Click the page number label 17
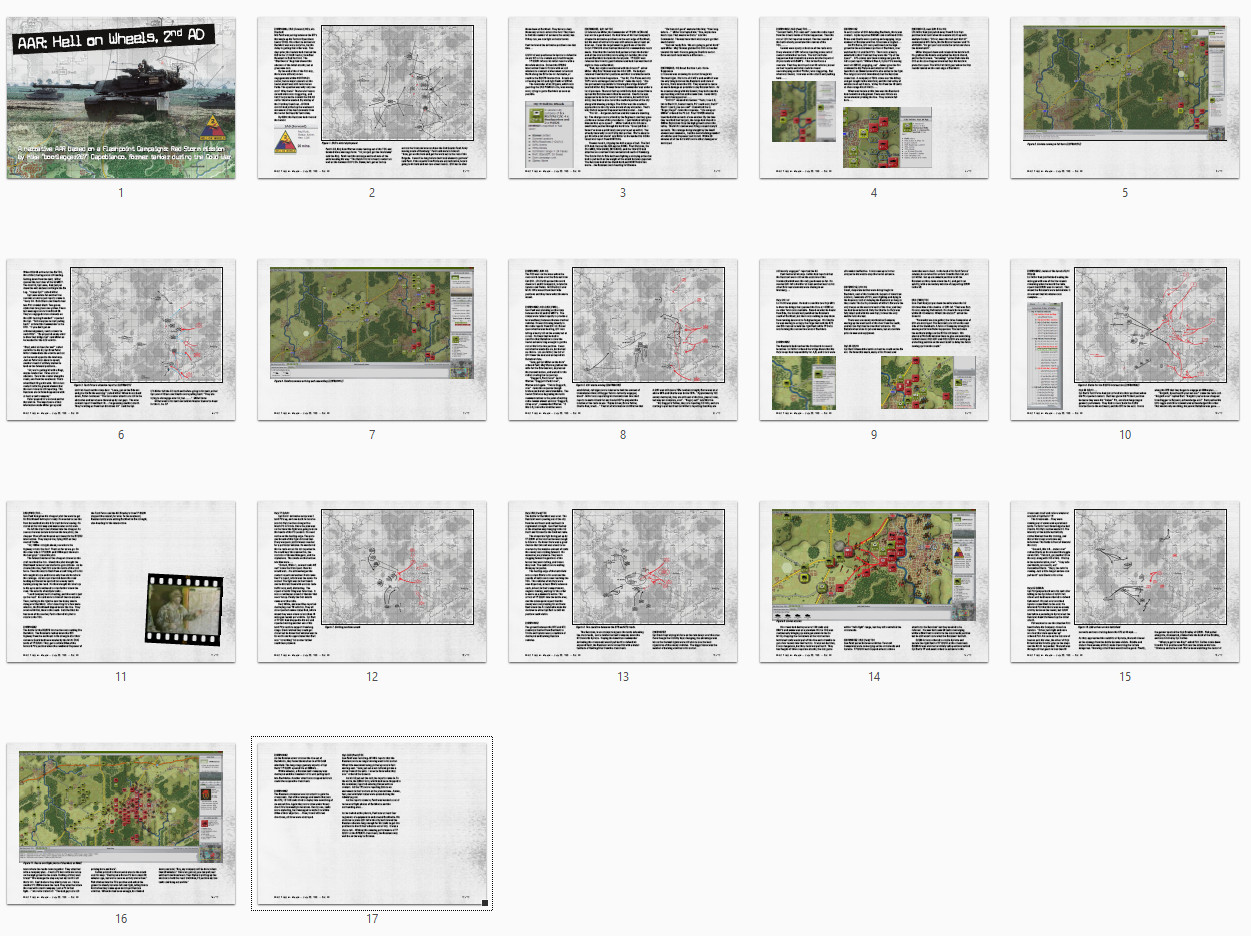 tap(372, 917)
